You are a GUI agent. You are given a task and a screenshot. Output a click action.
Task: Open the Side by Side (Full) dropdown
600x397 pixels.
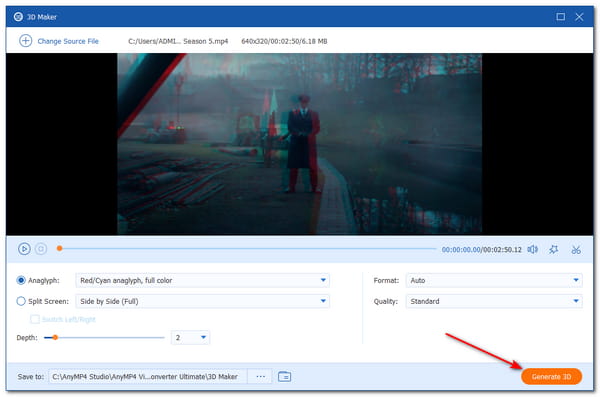pos(202,301)
